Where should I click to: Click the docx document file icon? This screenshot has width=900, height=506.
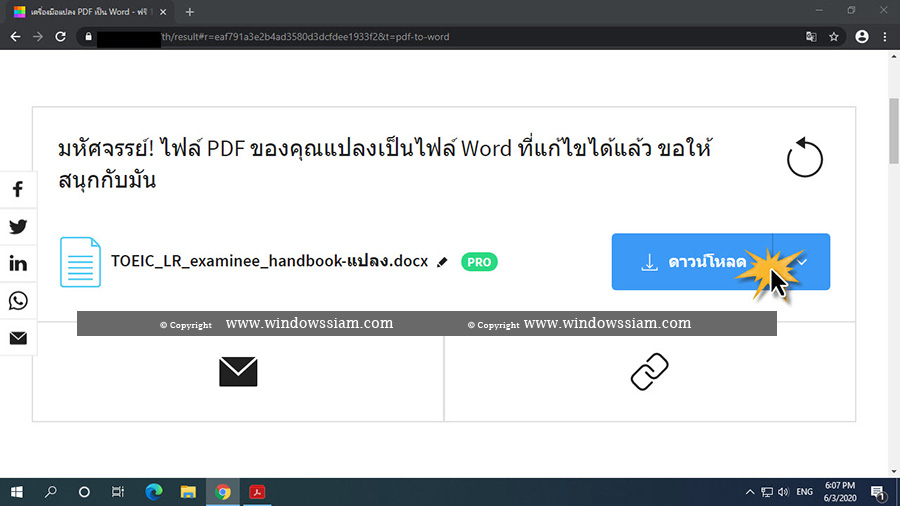(80, 262)
